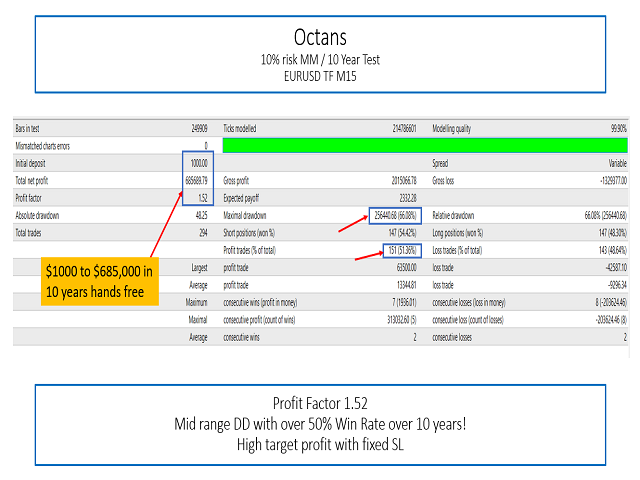The image size is (640, 480).
Task: Click 'profit trade' label in Average row
Action: pyautogui.click(x=236, y=285)
